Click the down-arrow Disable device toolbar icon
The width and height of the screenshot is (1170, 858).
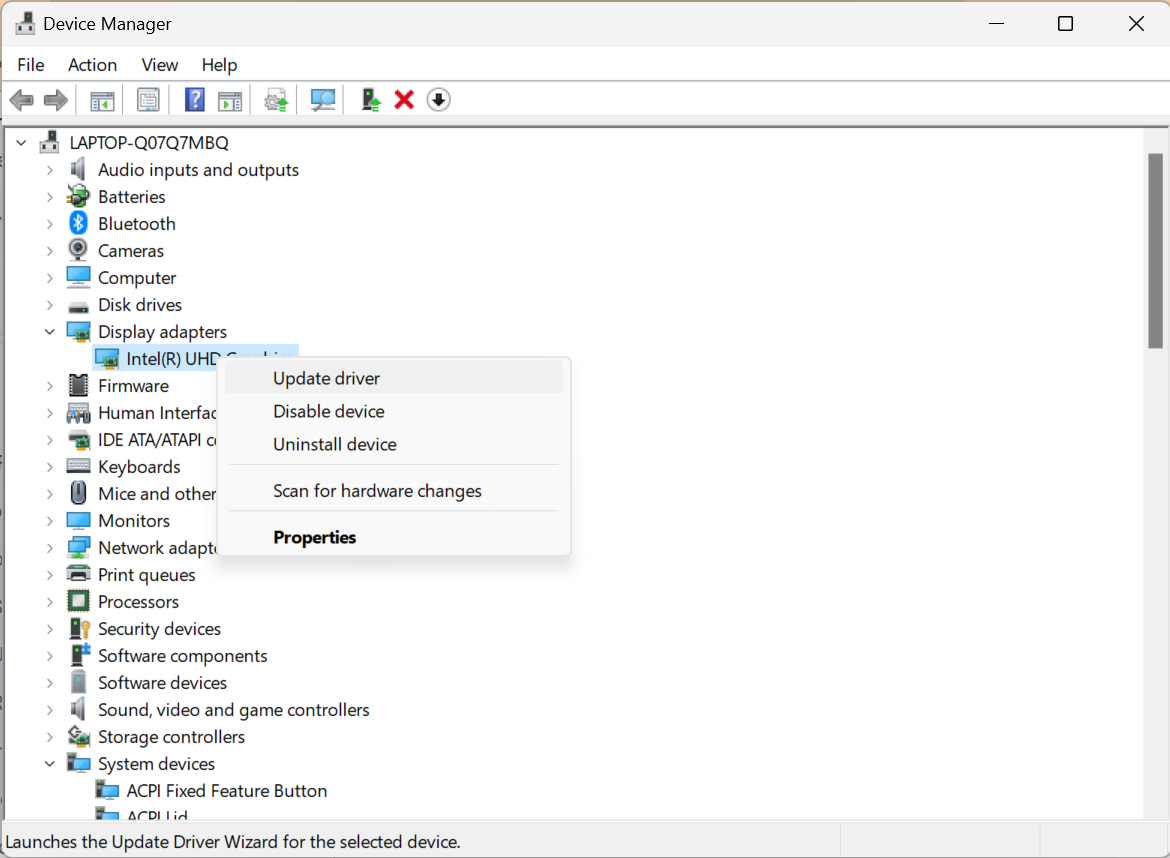point(438,100)
